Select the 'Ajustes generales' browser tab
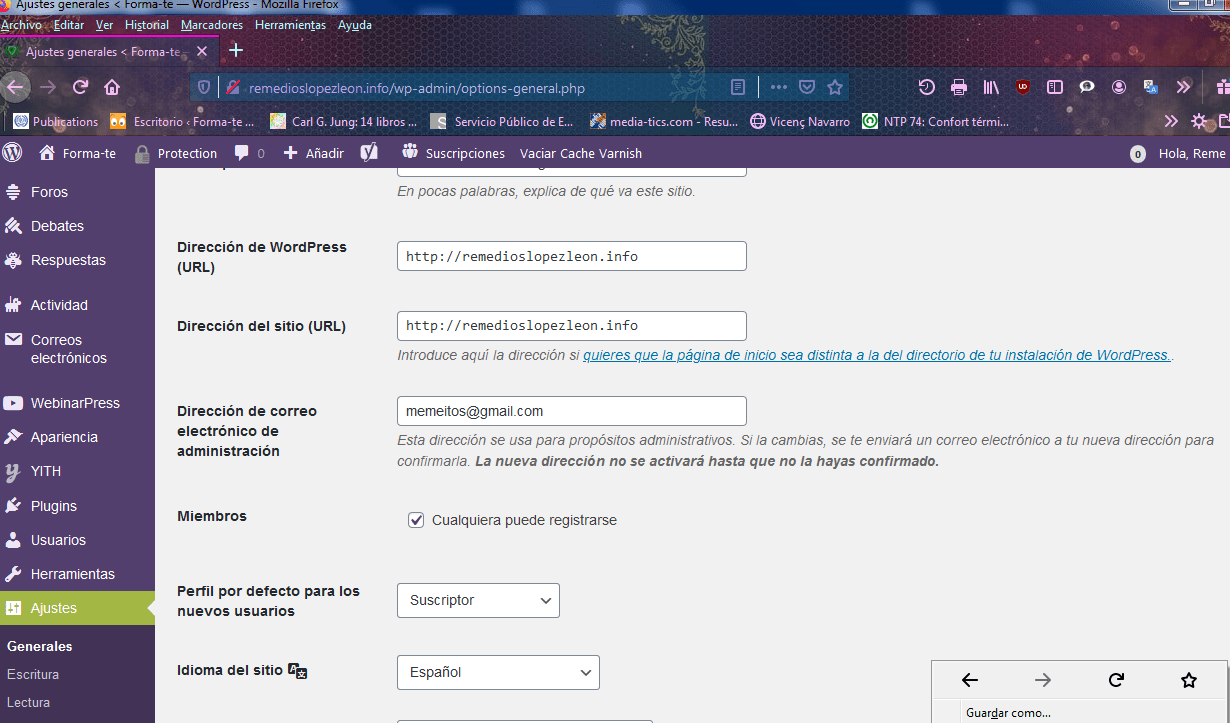This screenshot has height=723, width=1230. click(x=108, y=51)
